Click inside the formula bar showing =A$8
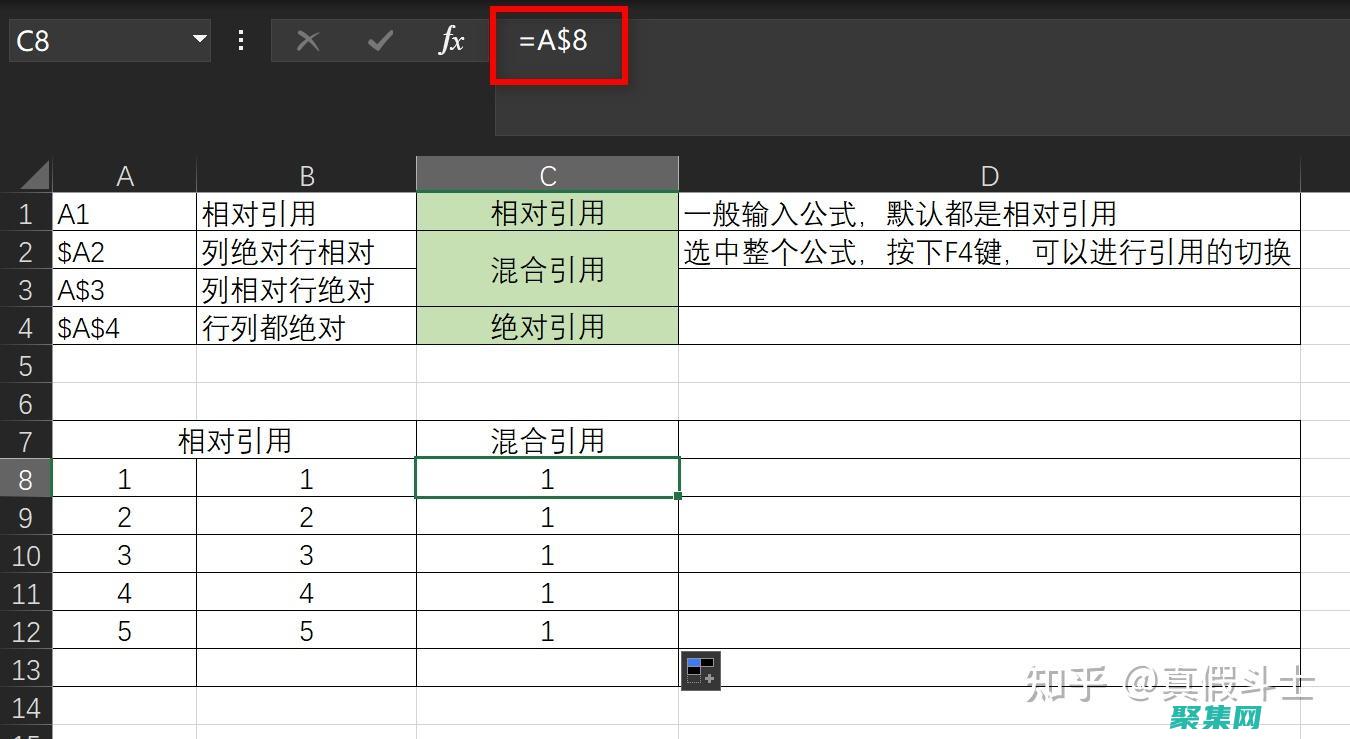Screen dimensions: 1350x739 pos(558,41)
